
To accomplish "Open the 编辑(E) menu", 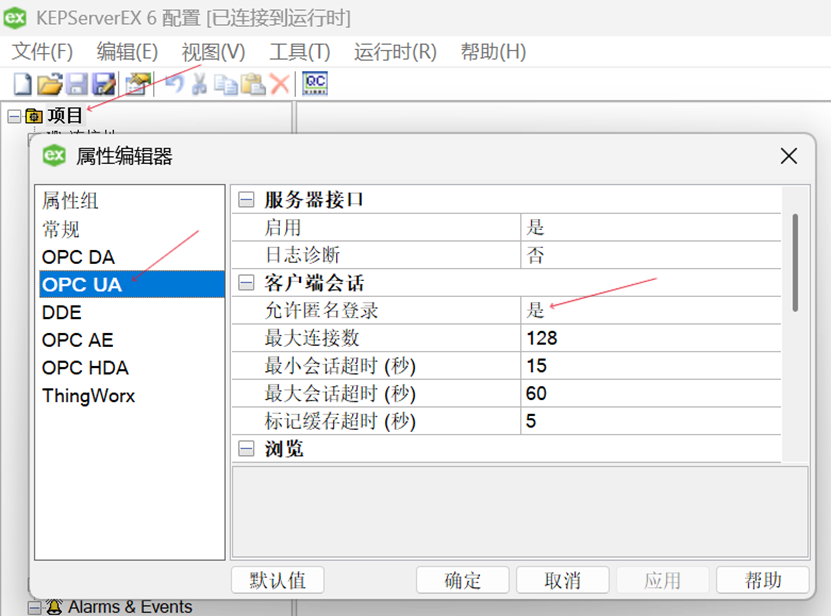I will (127, 52).
